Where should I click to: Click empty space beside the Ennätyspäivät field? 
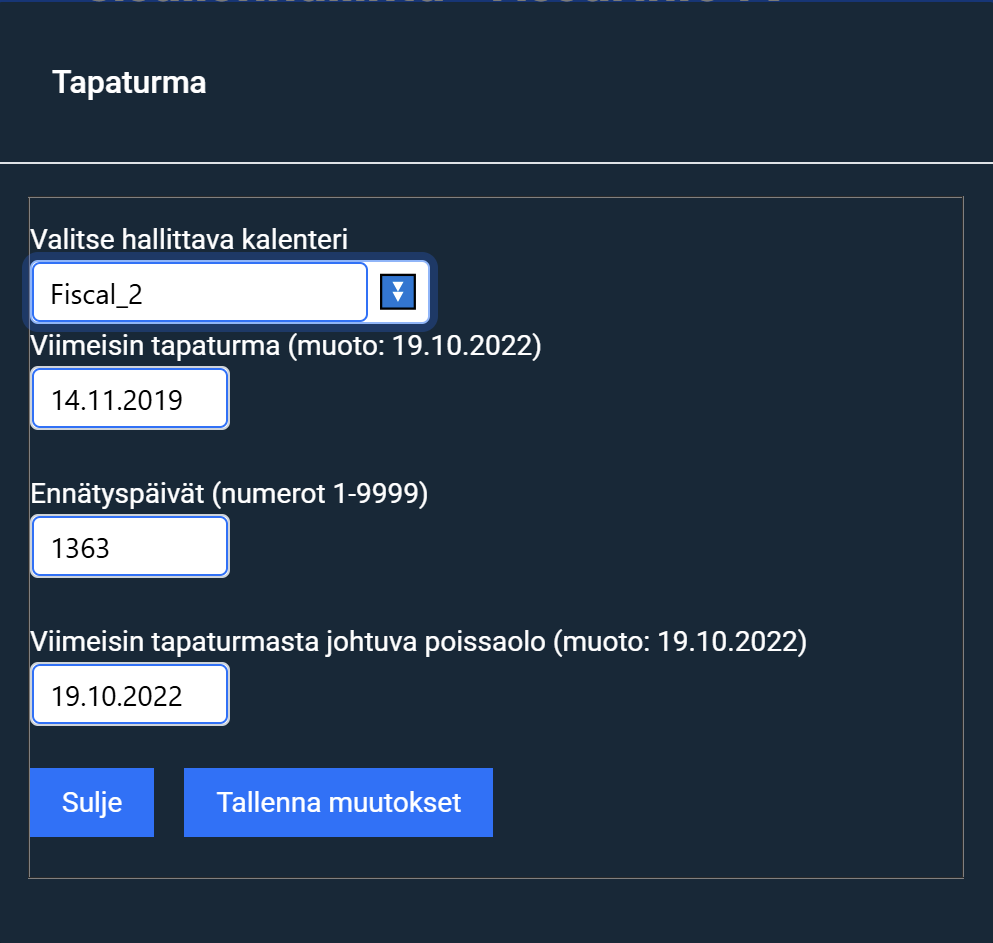tap(600, 547)
